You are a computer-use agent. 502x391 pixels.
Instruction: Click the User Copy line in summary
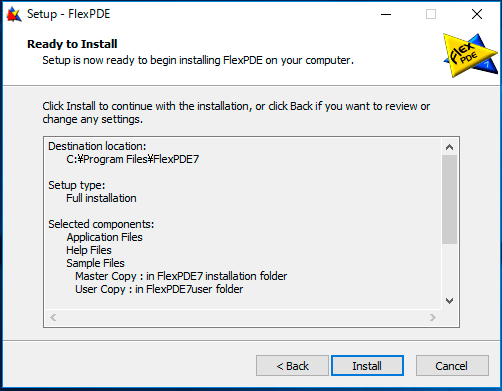point(159,289)
